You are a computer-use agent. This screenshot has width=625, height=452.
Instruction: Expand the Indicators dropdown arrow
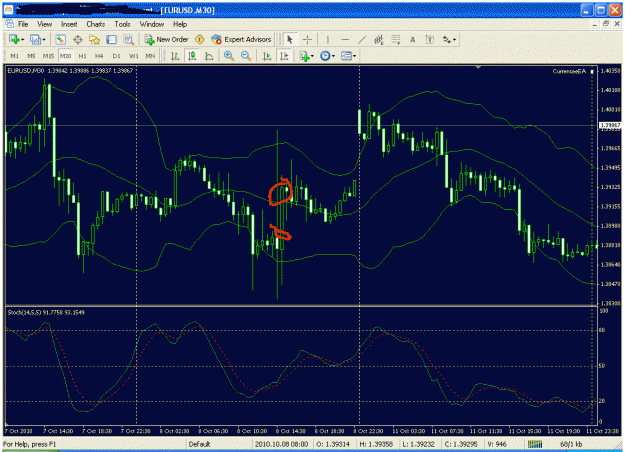point(312,56)
